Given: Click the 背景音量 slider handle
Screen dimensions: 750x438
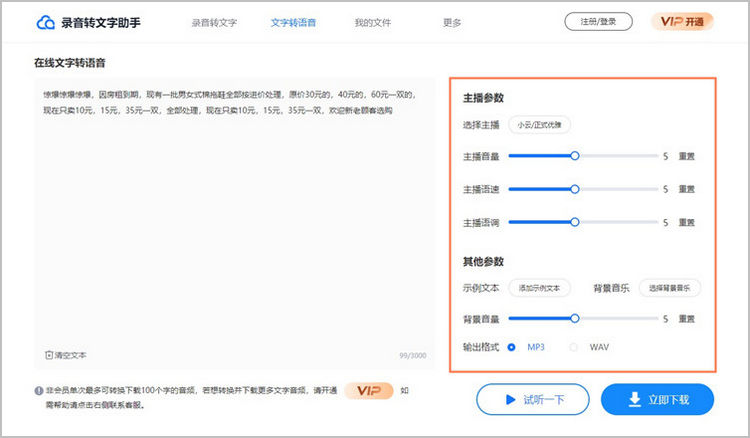Looking at the screenshot, I should [574, 318].
